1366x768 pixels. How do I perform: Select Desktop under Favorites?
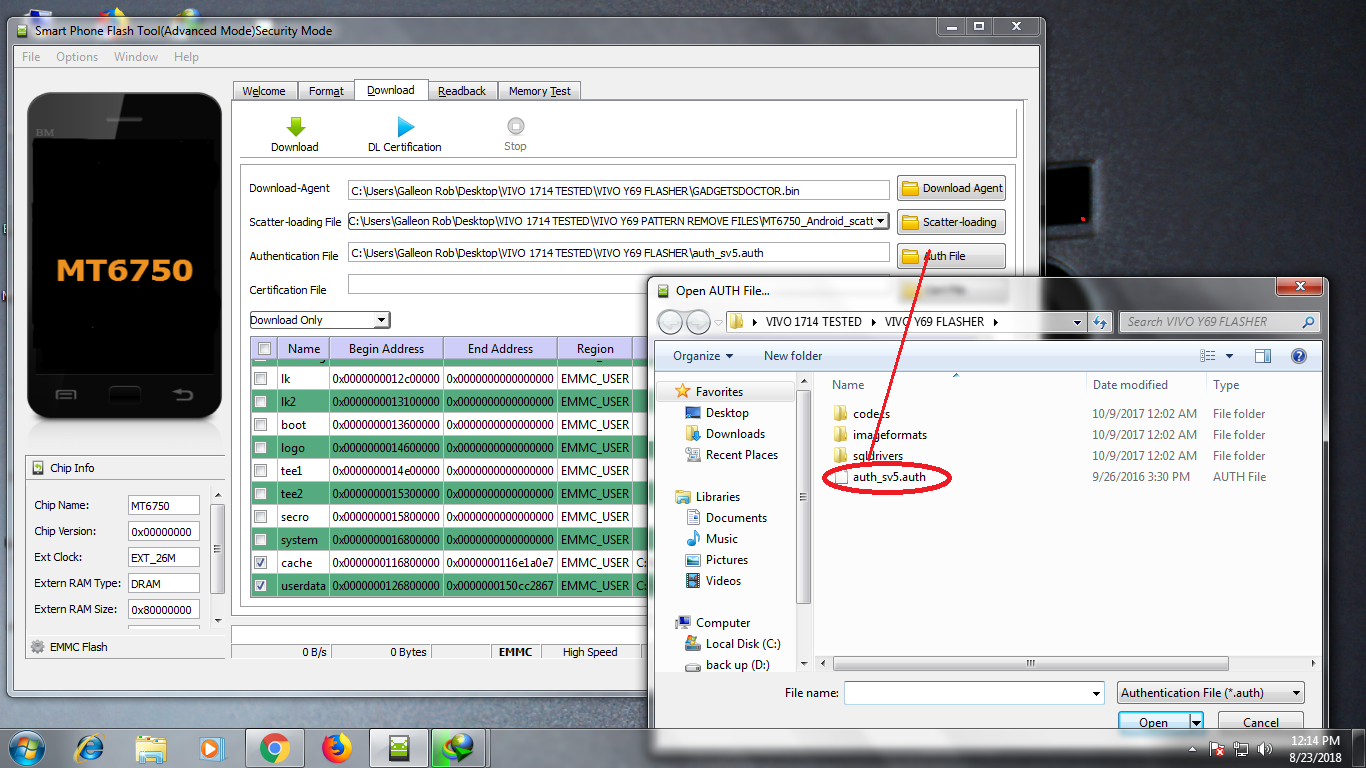pyautogui.click(x=727, y=413)
